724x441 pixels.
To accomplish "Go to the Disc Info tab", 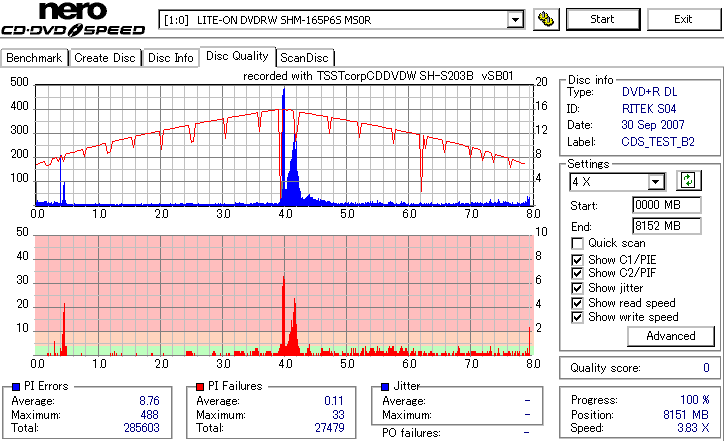I will [x=170, y=58].
